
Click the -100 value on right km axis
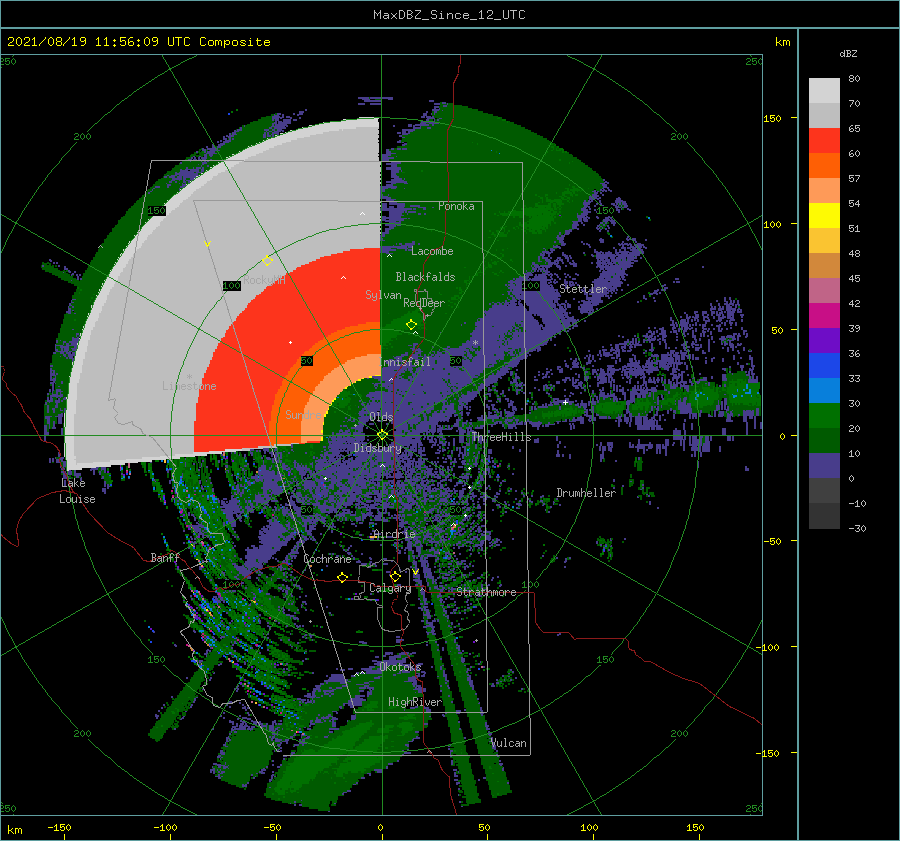pos(770,647)
